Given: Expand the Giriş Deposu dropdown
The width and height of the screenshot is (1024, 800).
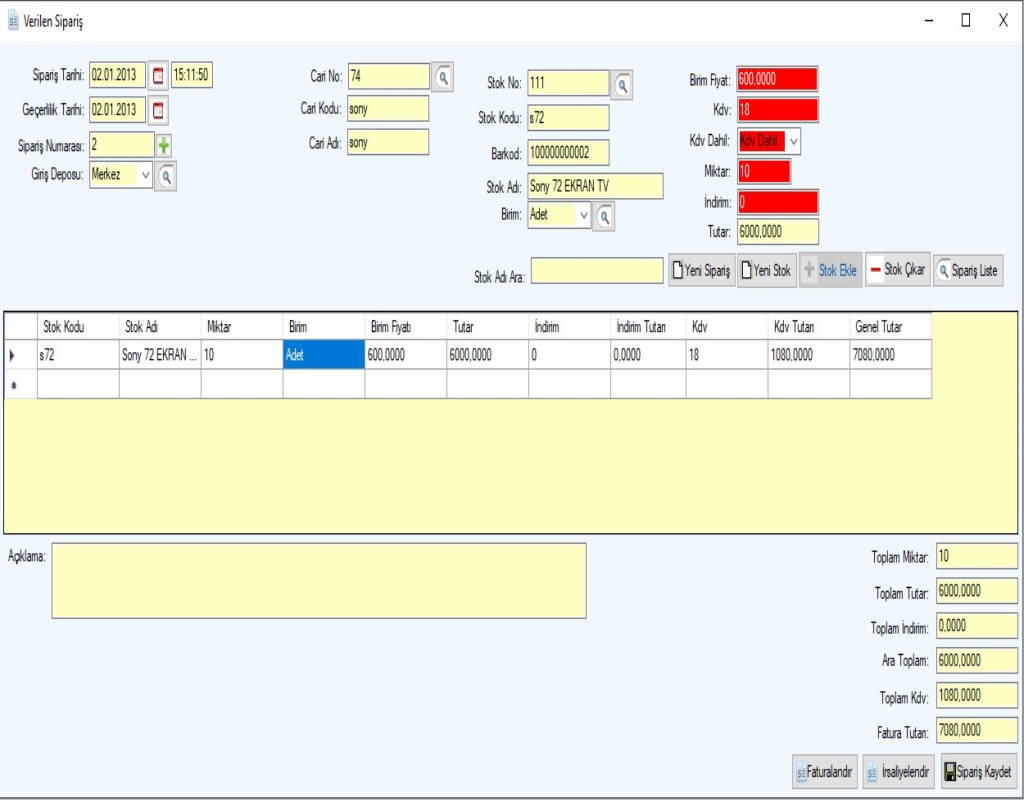Looking at the screenshot, I should tap(146, 175).
